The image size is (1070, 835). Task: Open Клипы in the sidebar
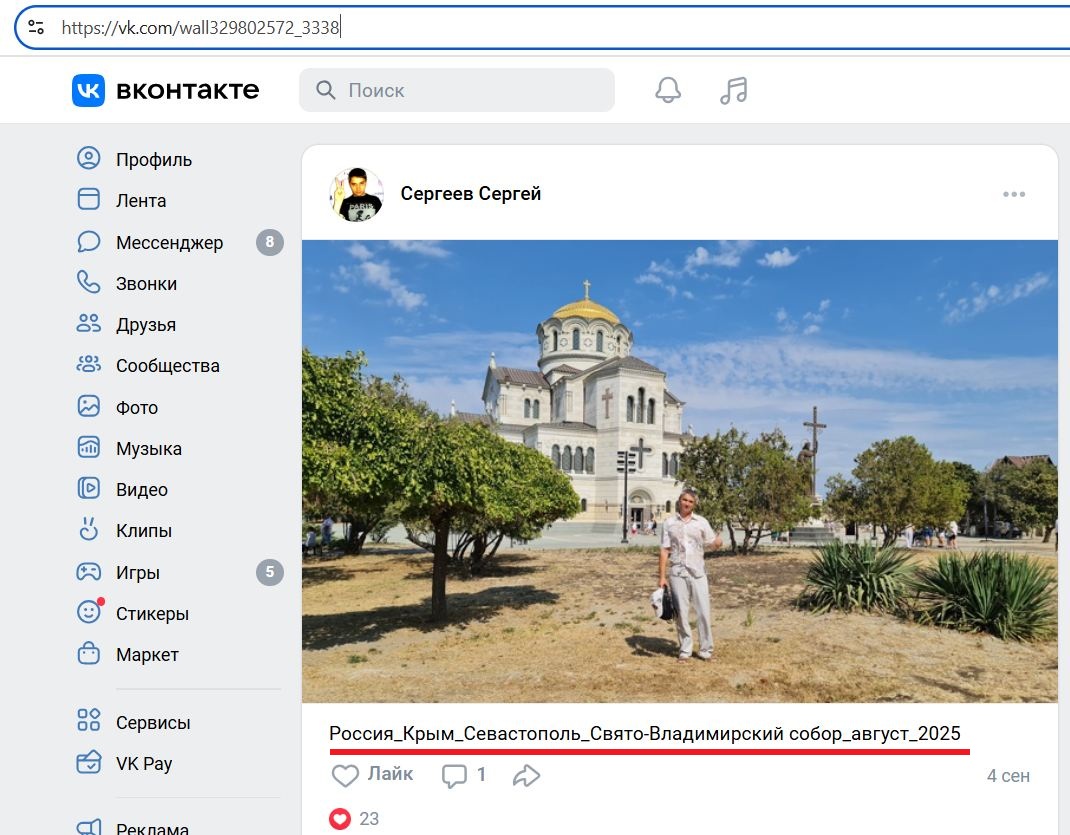[143, 531]
